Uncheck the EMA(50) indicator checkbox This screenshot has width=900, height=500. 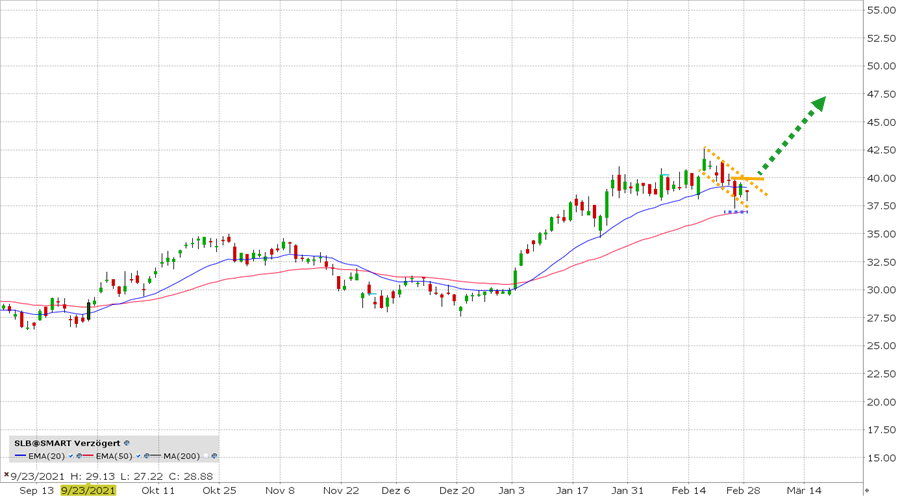coord(138,456)
